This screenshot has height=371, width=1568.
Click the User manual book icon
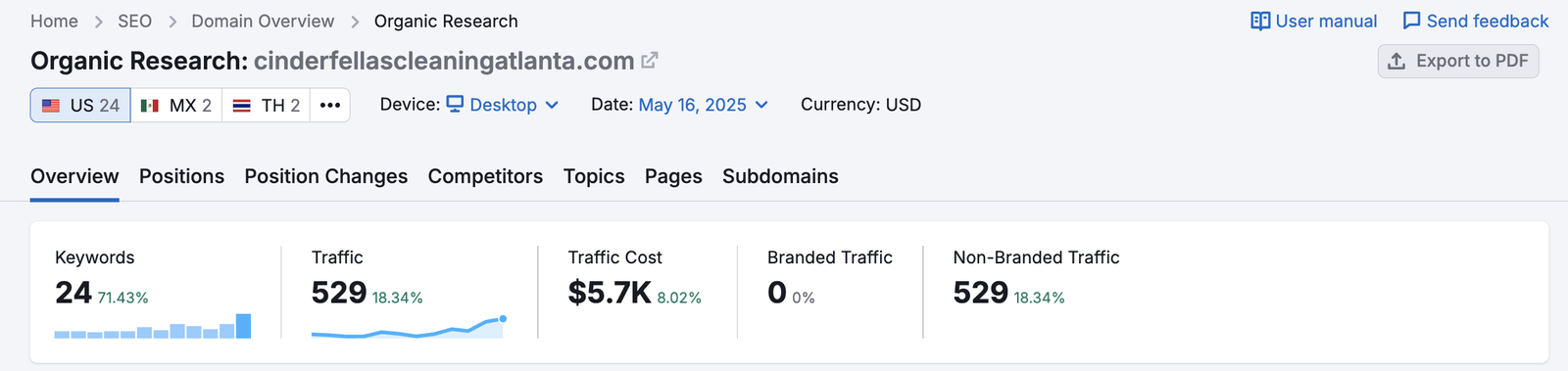[1260, 22]
